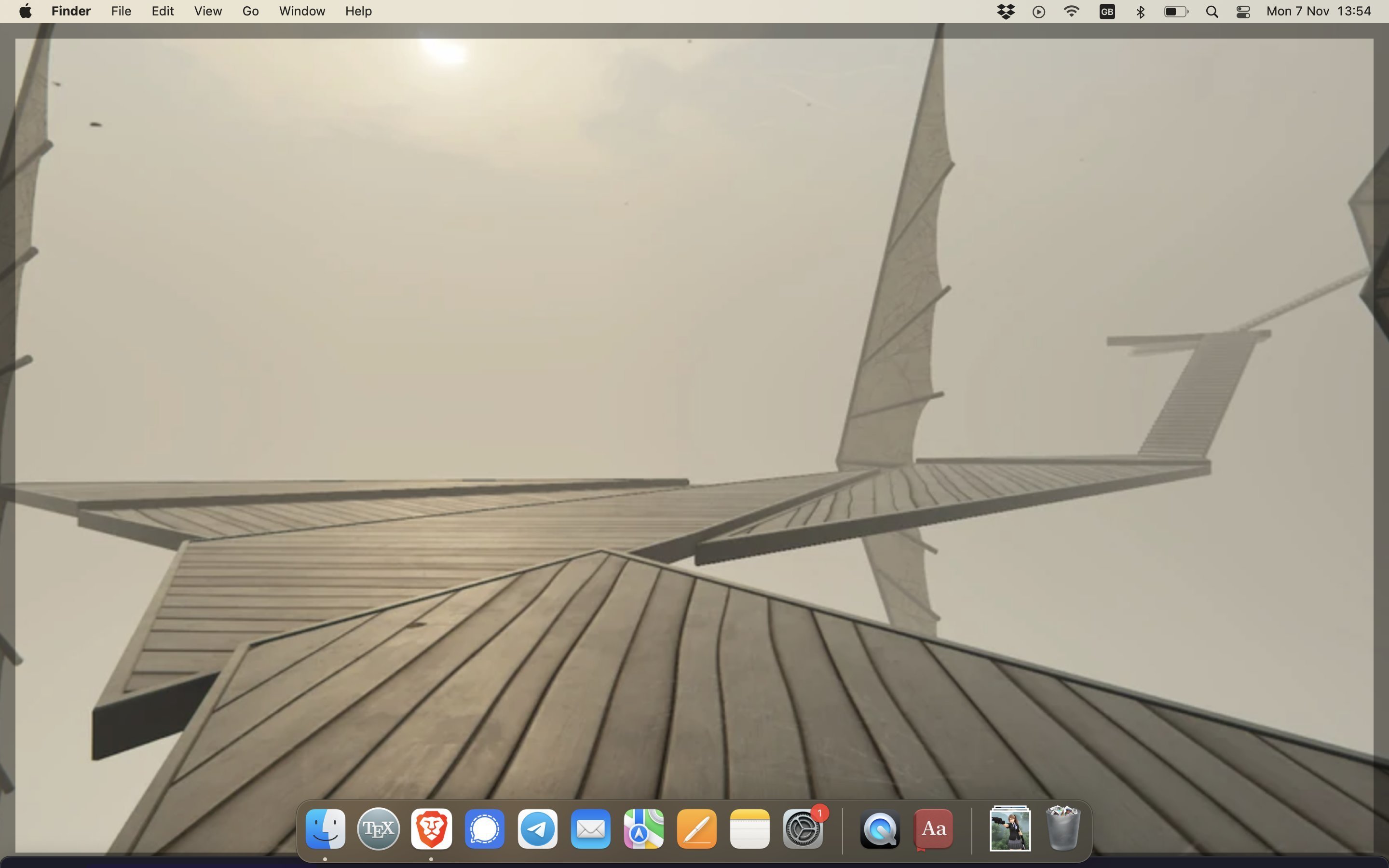1389x868 pixels.
Task: Launch TeXShop from the dock
Action: tap(378, 829)
